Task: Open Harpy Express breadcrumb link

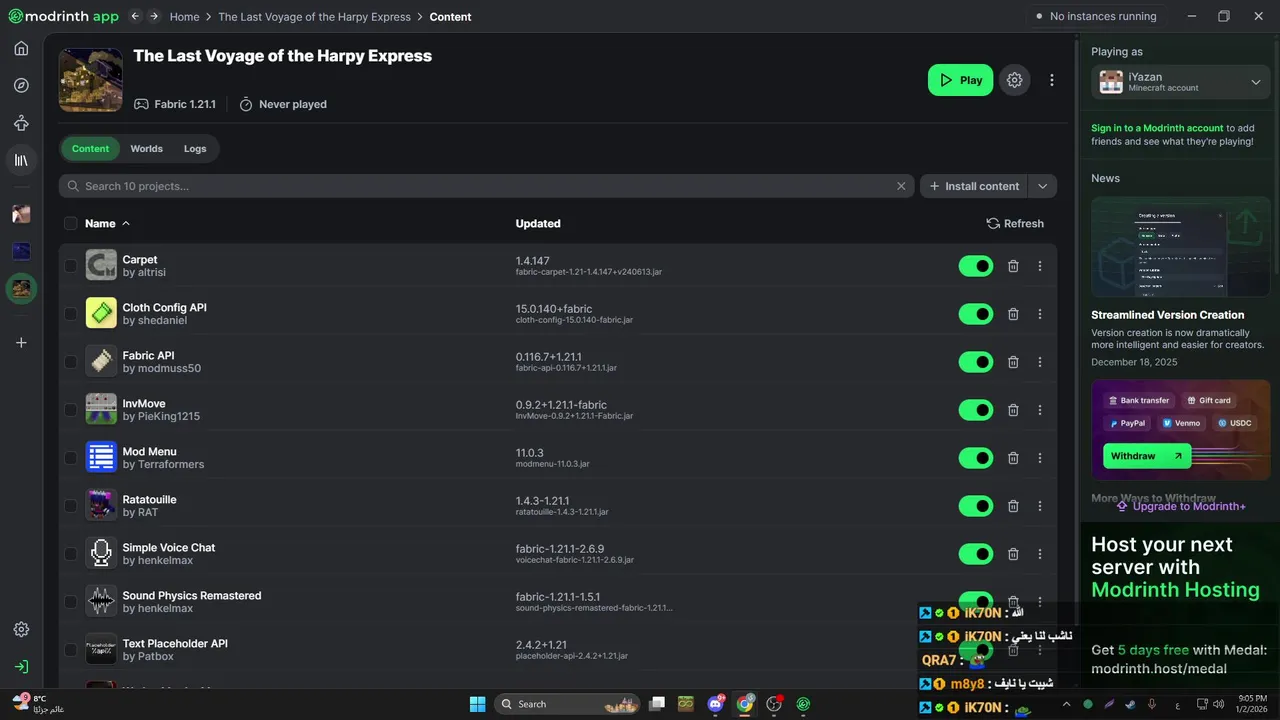Action: [x=314, y=17]
